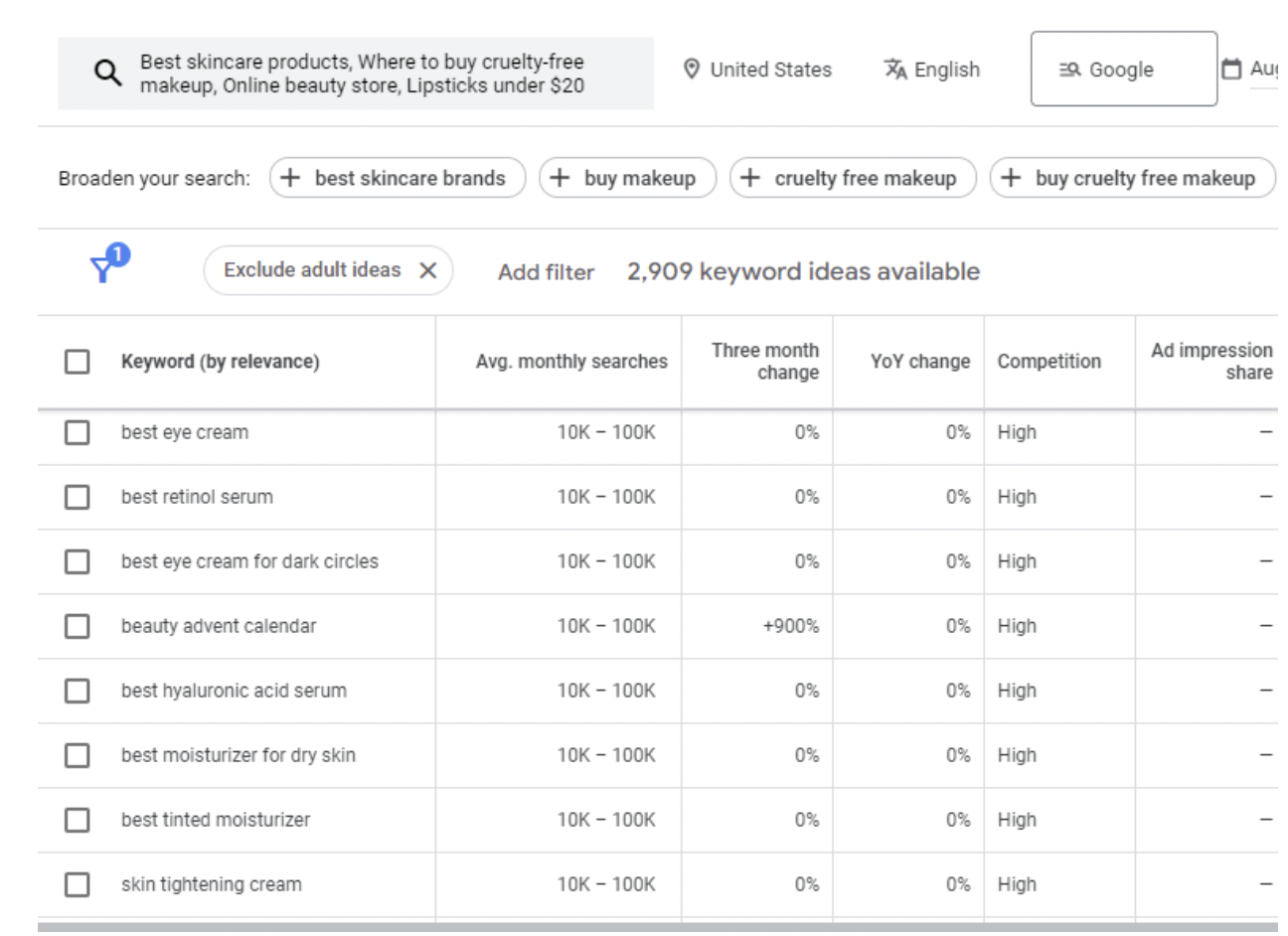Check the best retinol serum row

pyautogui.click(x=77, y=497)
